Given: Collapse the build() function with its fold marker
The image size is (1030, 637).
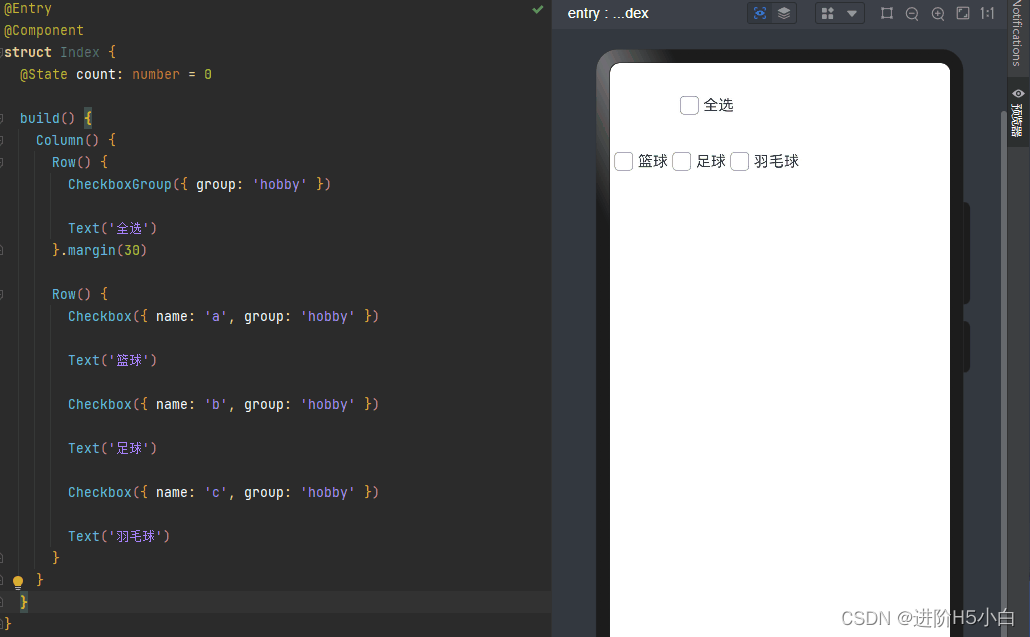Looking at the screenshot, I should 3,117.
